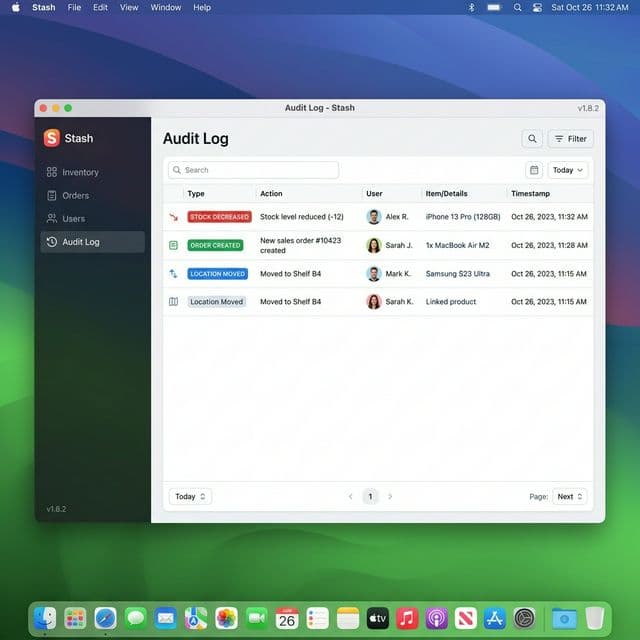
Task: Click the order created row icon
Action: coord(173,245)
